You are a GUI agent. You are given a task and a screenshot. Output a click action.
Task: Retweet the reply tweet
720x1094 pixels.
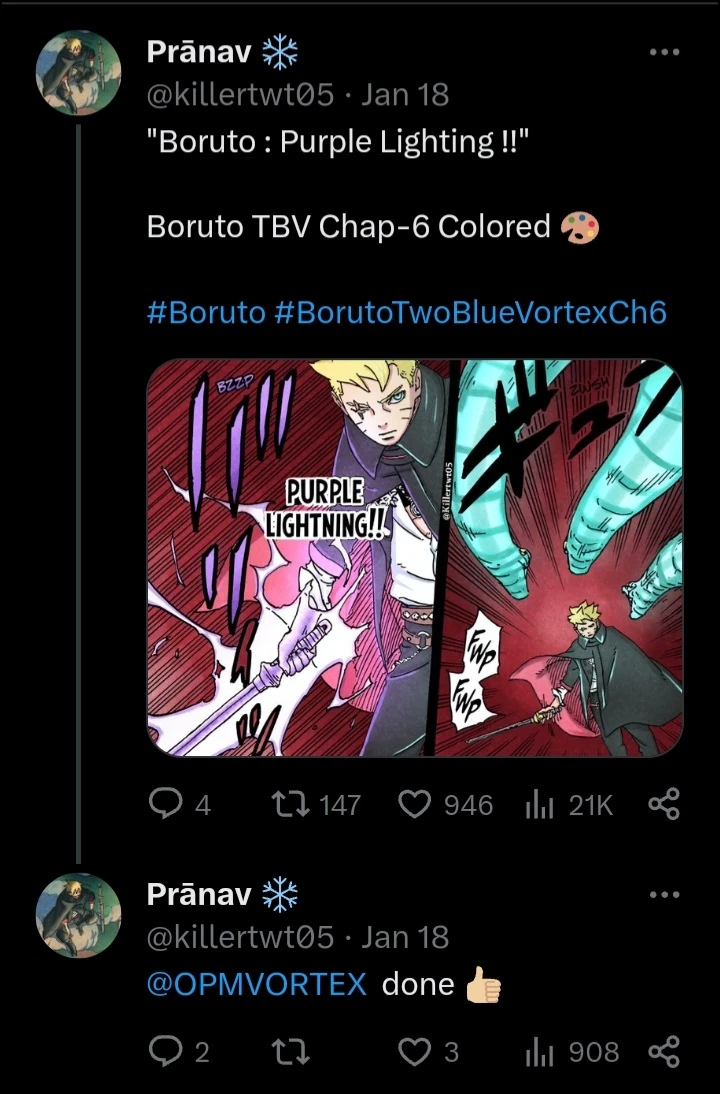point(290,1051)
